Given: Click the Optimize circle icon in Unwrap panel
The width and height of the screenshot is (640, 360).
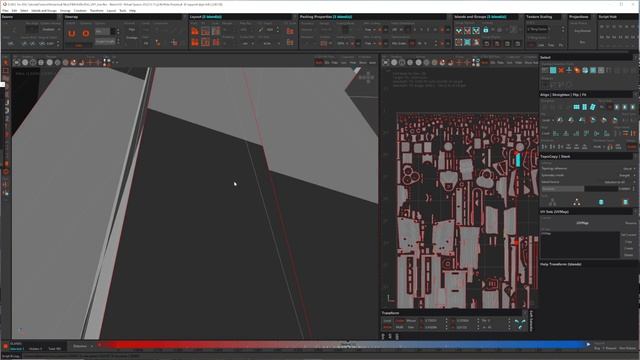Looking at the screenshot, I should coord(86,33).
